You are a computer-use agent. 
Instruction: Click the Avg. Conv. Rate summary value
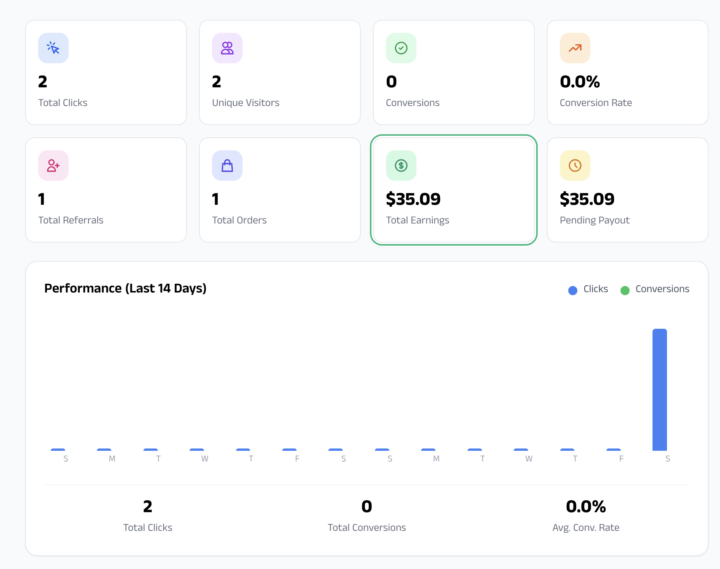pos(586,507)
